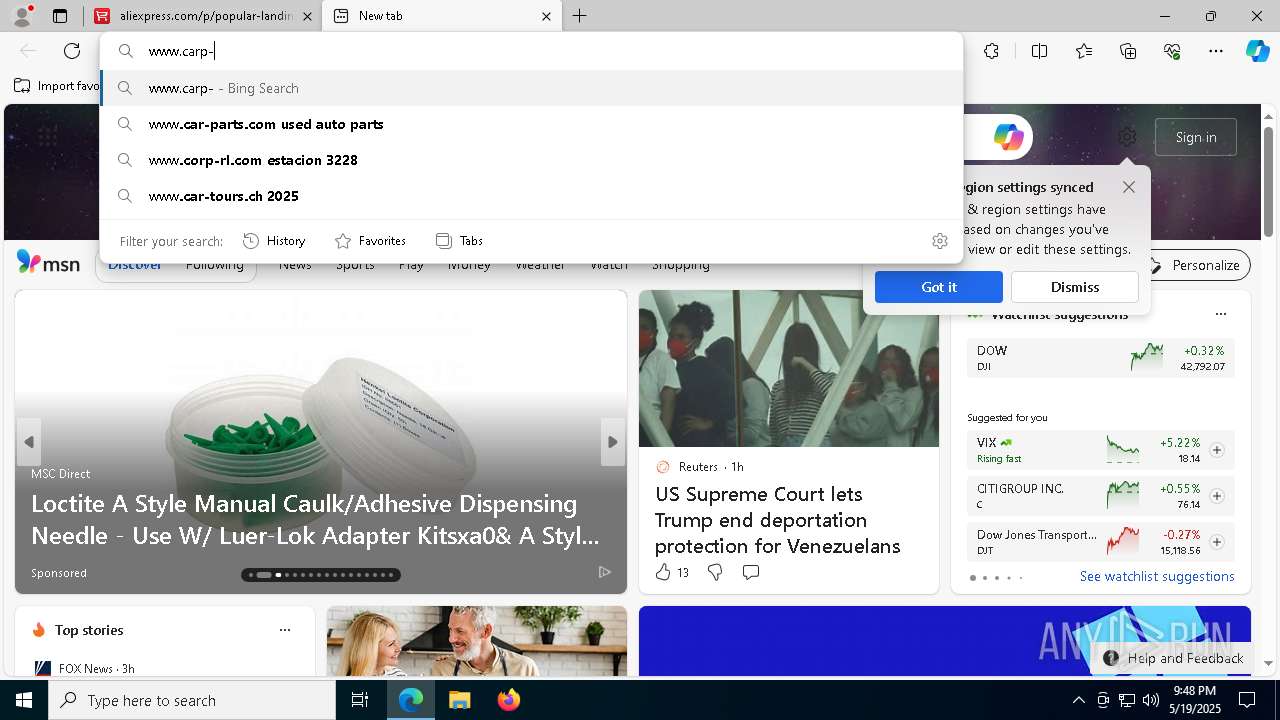Open Firefox from the taskbar
The height and width of the screenshot is (720, 1280).
[x=508, y=700]
